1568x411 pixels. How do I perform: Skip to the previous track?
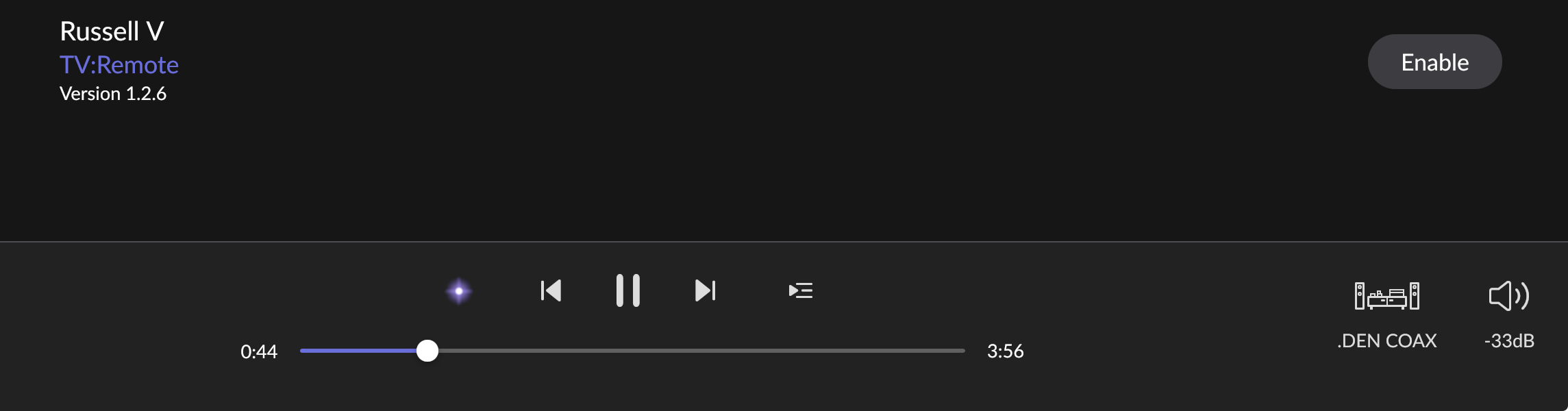pyautogui.click(x=551, y=290)
